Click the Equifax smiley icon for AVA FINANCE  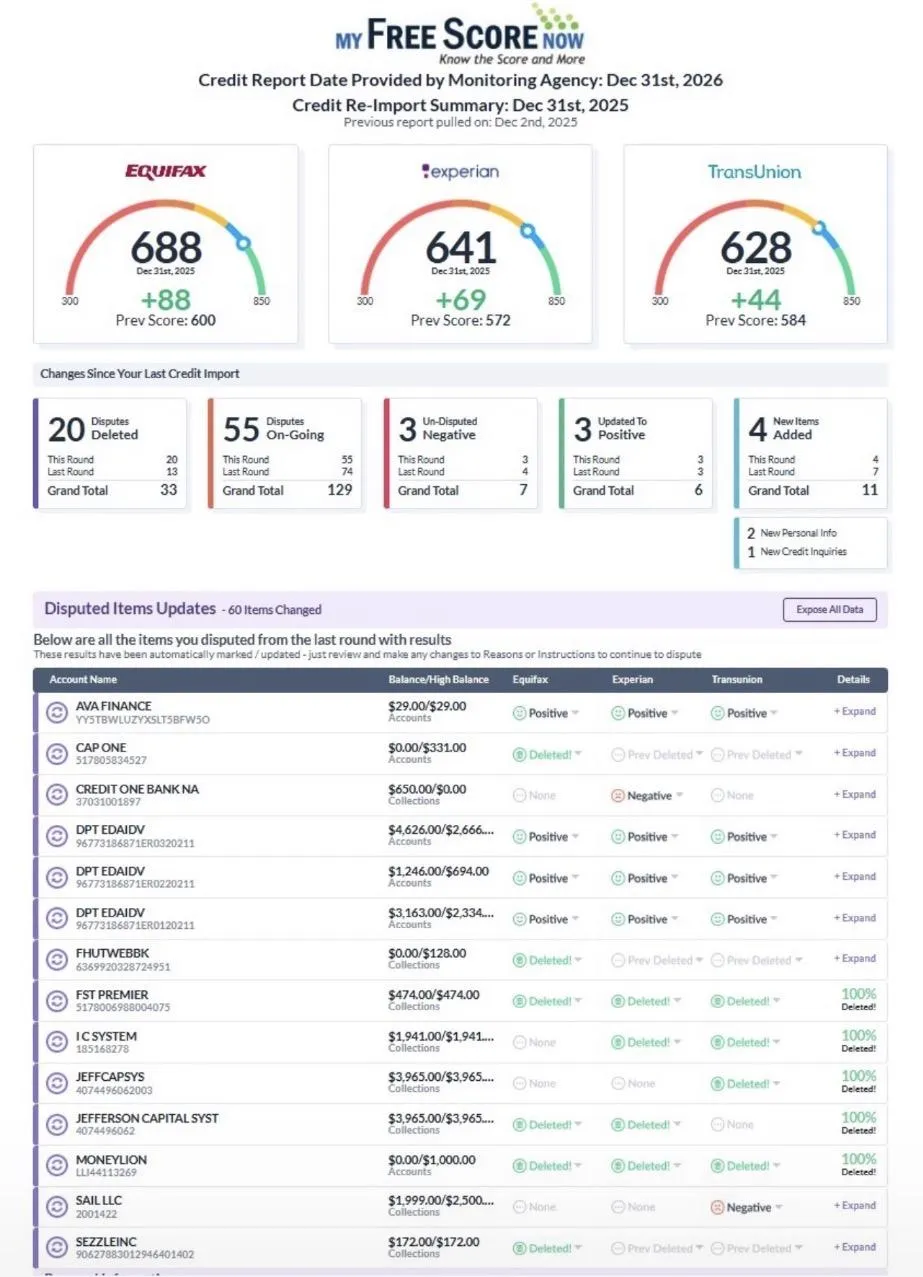pyautogui.click(x=519, y=713)
